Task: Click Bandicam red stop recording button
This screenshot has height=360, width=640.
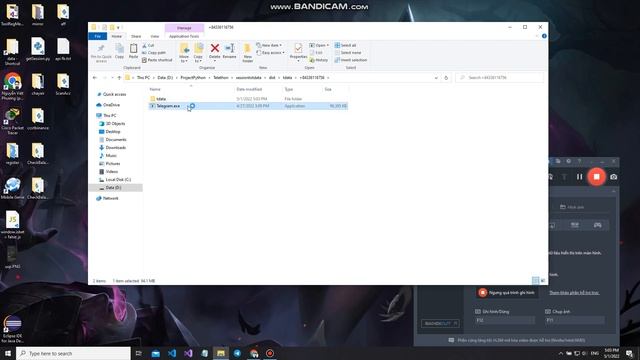Action: pos(596,177)
